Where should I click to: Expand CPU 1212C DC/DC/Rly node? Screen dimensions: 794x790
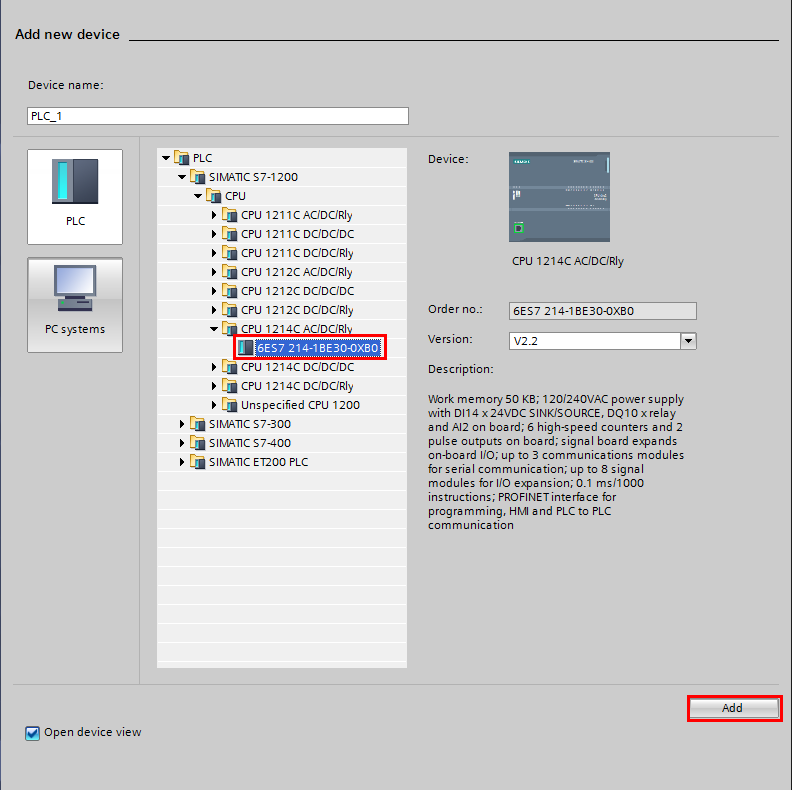[x=214, y=310]
